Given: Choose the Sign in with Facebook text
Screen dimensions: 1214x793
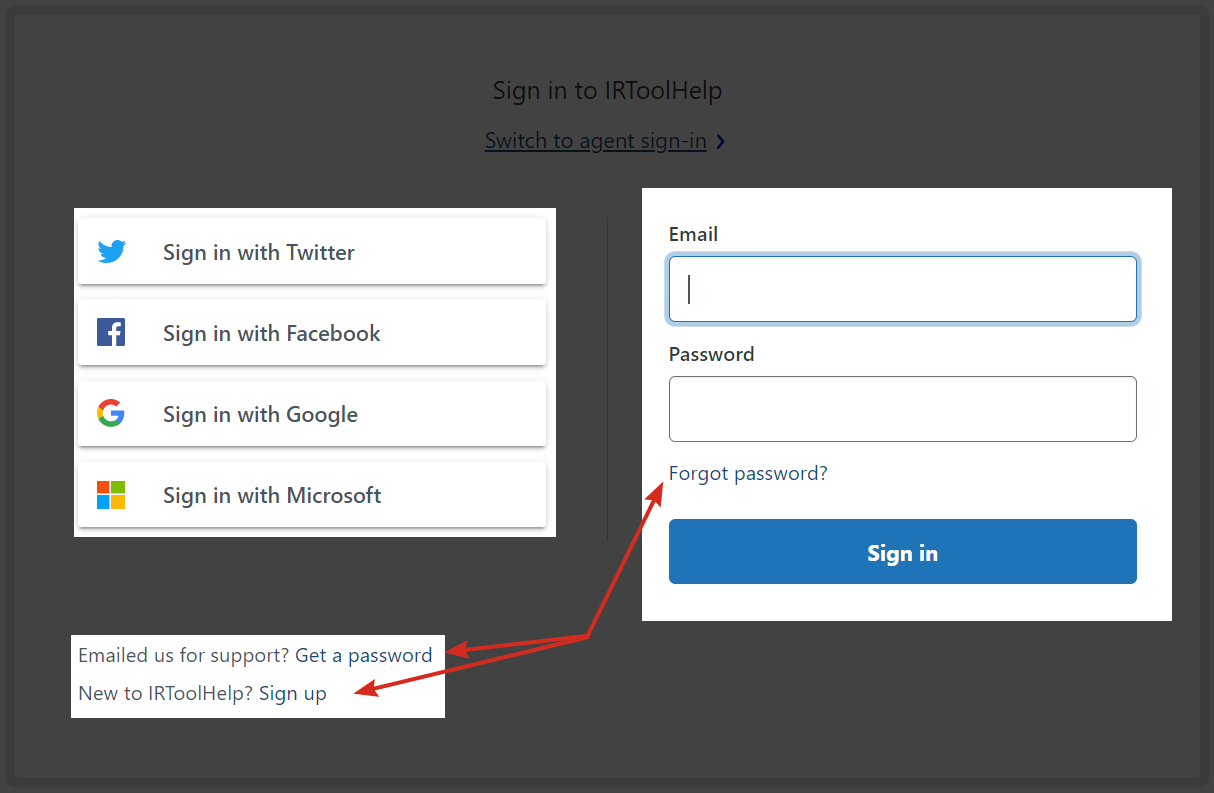Looking at the screenshot, I should point(272,333).
